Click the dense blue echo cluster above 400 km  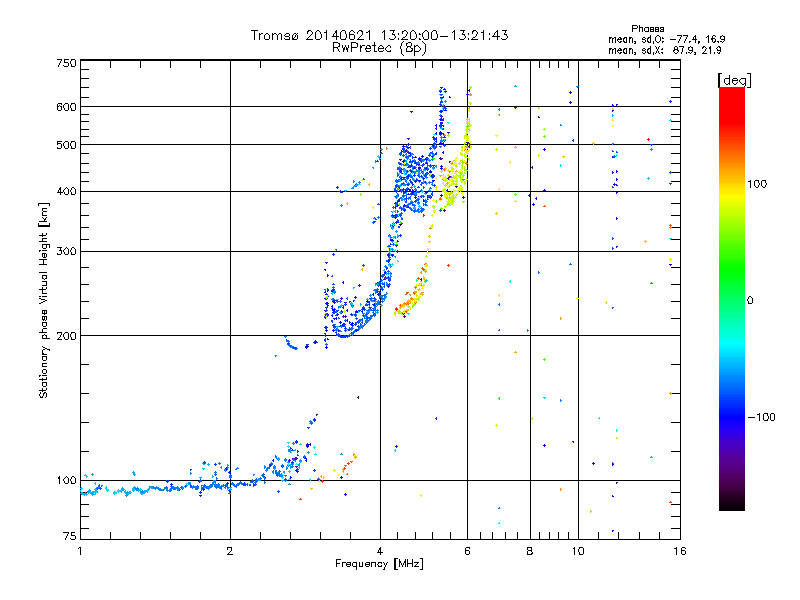414,179
